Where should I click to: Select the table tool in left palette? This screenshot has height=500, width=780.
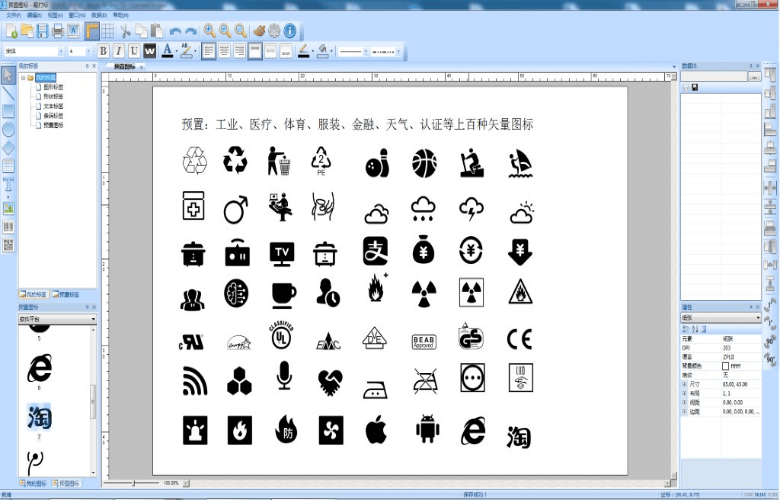(8, 166)
